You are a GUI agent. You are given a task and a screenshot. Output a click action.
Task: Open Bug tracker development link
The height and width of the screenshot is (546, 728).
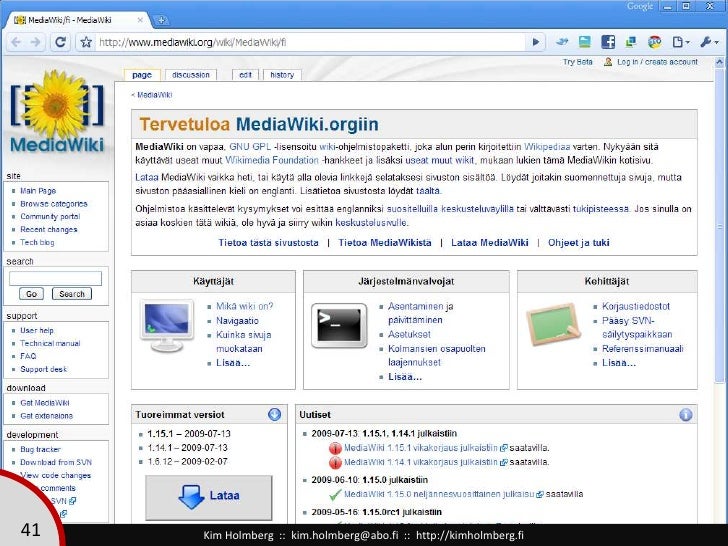point(40,449)
